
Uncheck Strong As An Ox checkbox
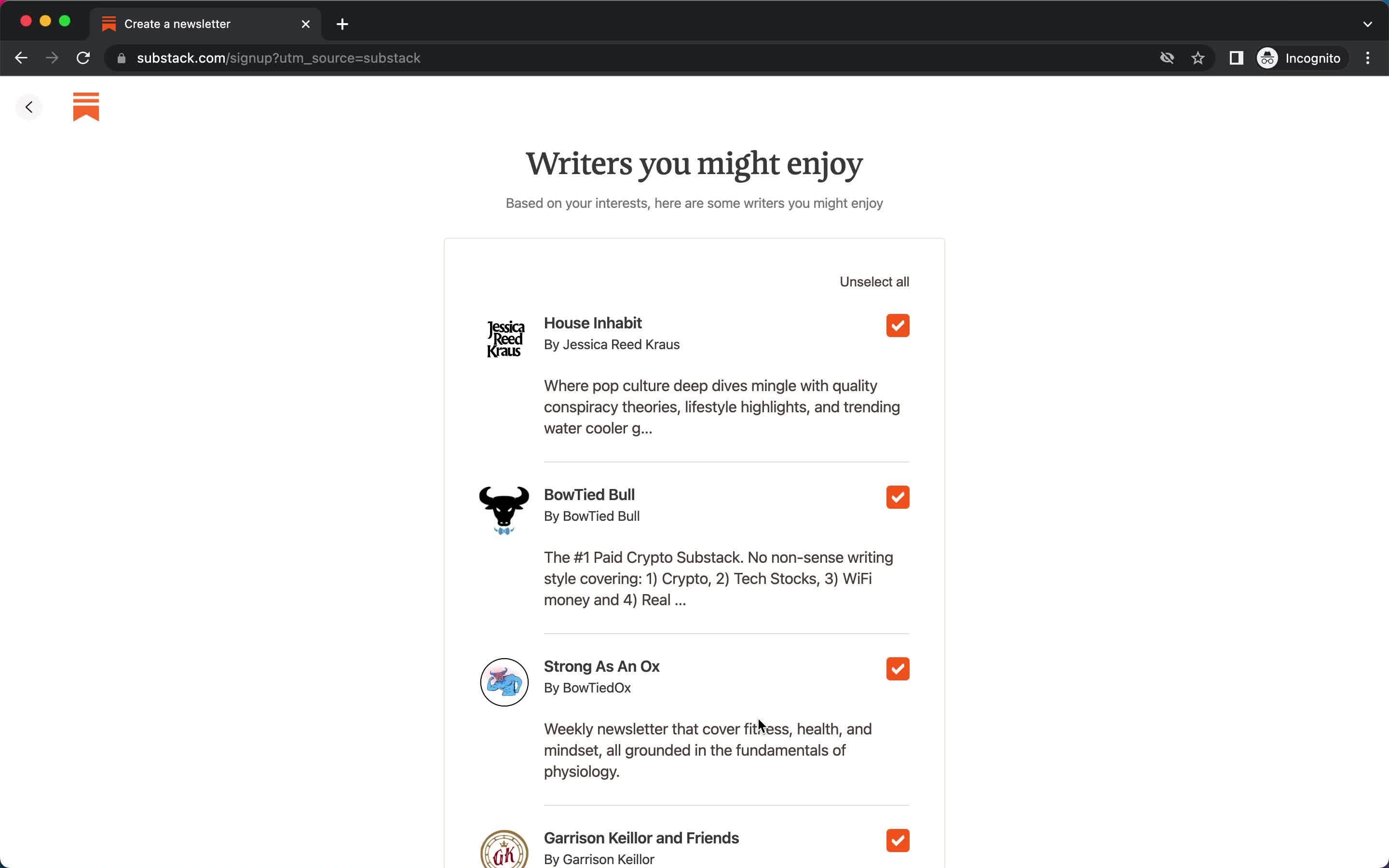coord(898,669)
